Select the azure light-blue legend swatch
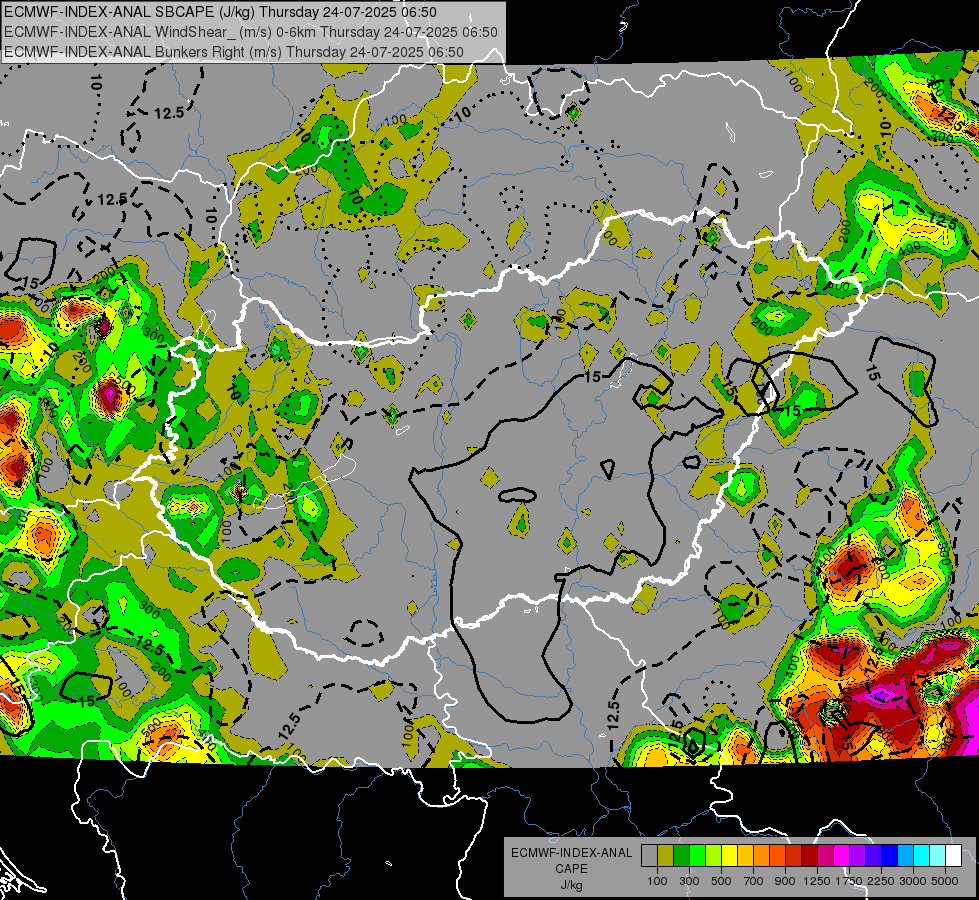Screen dimensions: 979x900 905,856
